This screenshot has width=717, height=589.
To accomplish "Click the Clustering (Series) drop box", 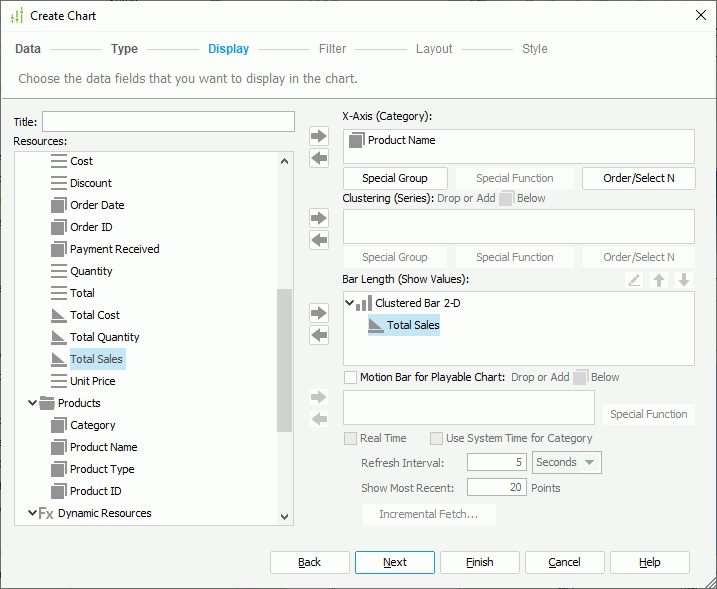I will pyautogui.click(x=519, y=226).
